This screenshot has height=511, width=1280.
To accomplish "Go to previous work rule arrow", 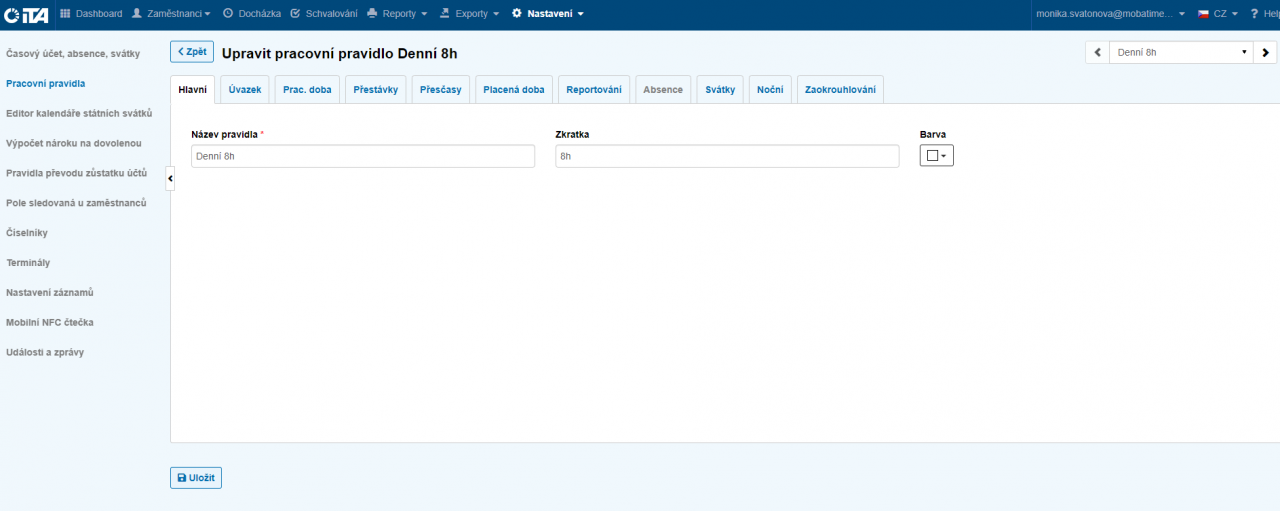I will 1097,52.
